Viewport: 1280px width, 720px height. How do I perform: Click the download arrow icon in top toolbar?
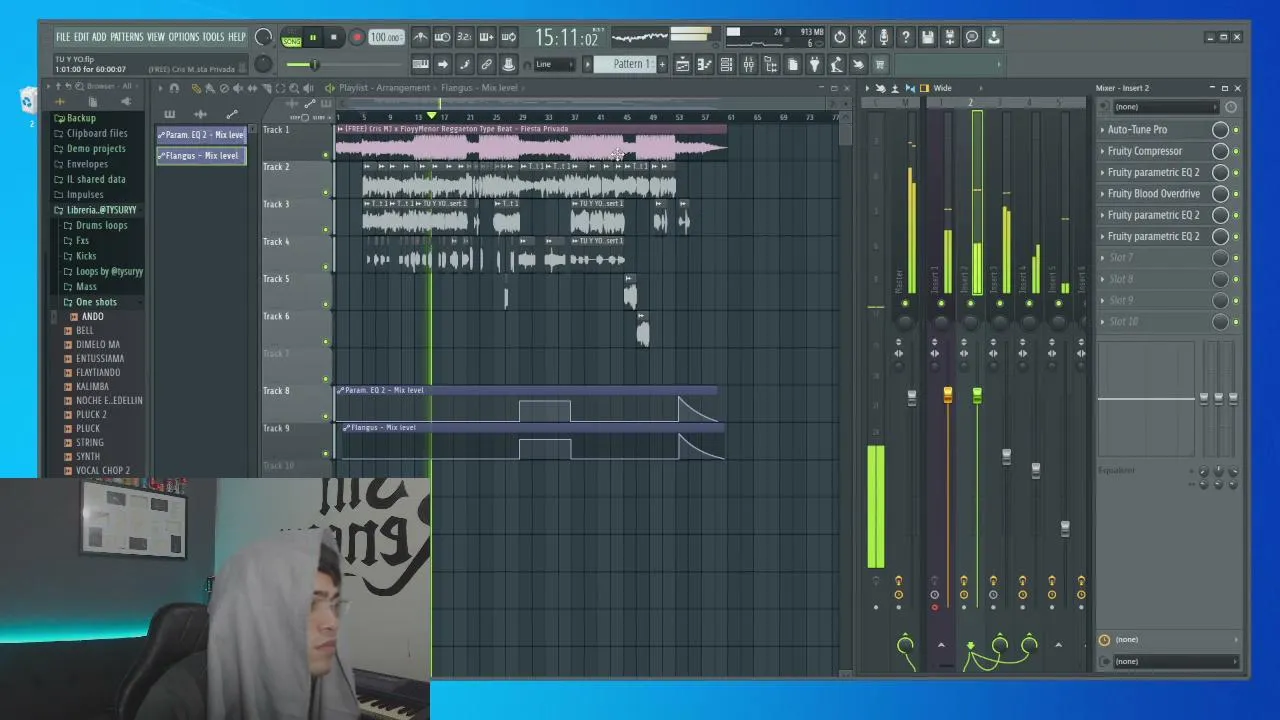click(x=994, y=37)
